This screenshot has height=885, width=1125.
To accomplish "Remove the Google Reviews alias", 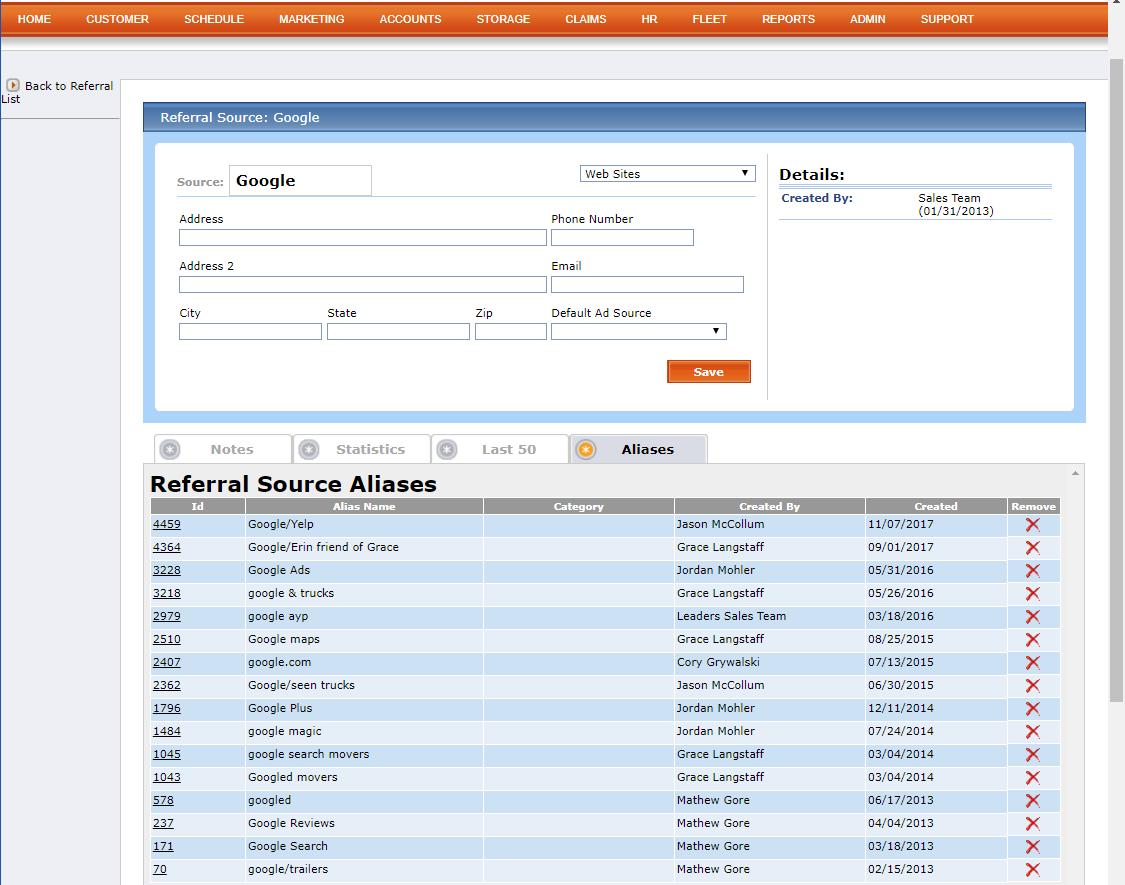I will pos(1032,823).
